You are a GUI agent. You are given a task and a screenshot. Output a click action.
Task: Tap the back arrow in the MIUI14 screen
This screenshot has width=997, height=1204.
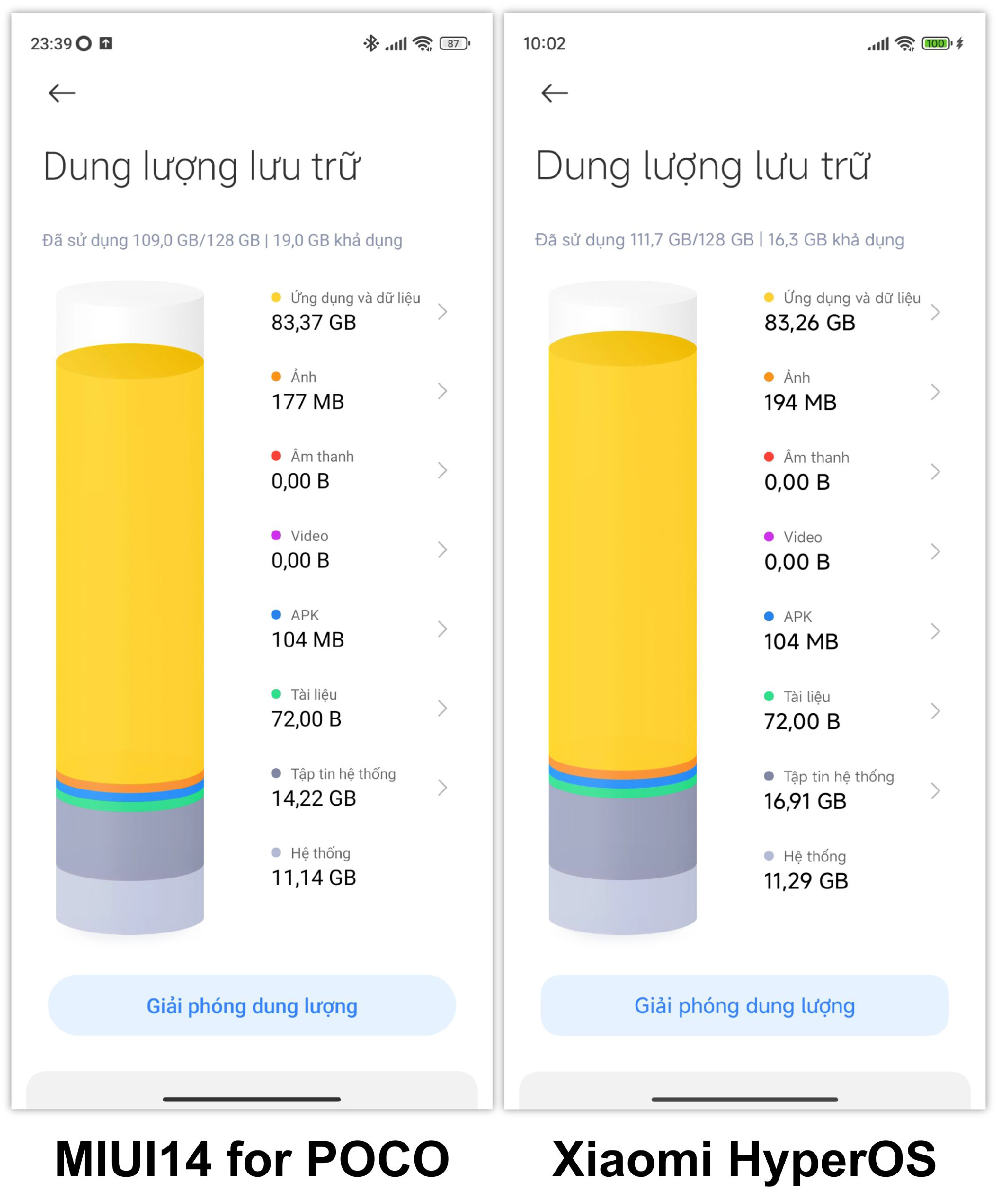tap(62, 93)
